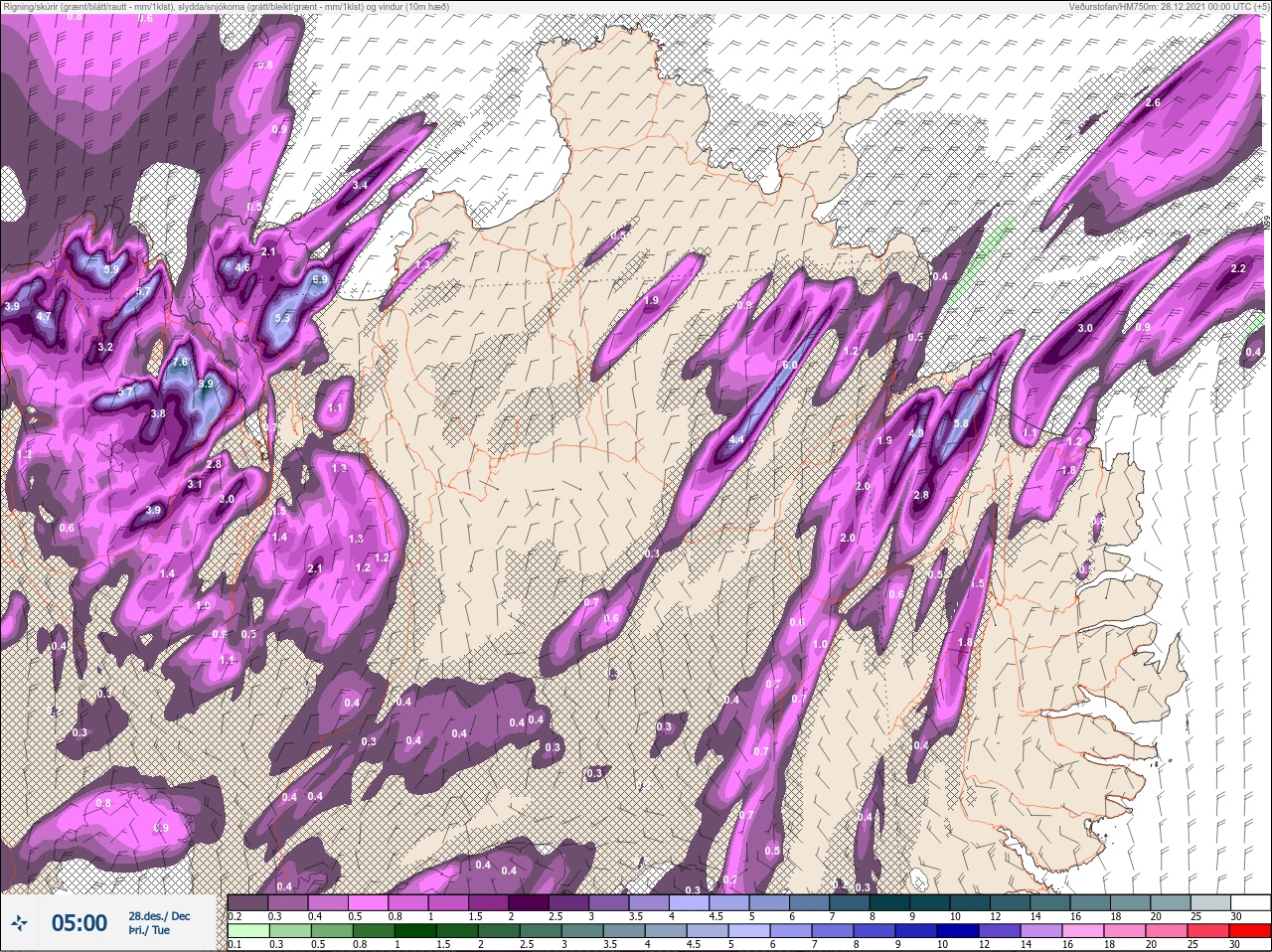Click the 'Rigning/skúrir' legend title text
1272x952 pixels.
29,7
